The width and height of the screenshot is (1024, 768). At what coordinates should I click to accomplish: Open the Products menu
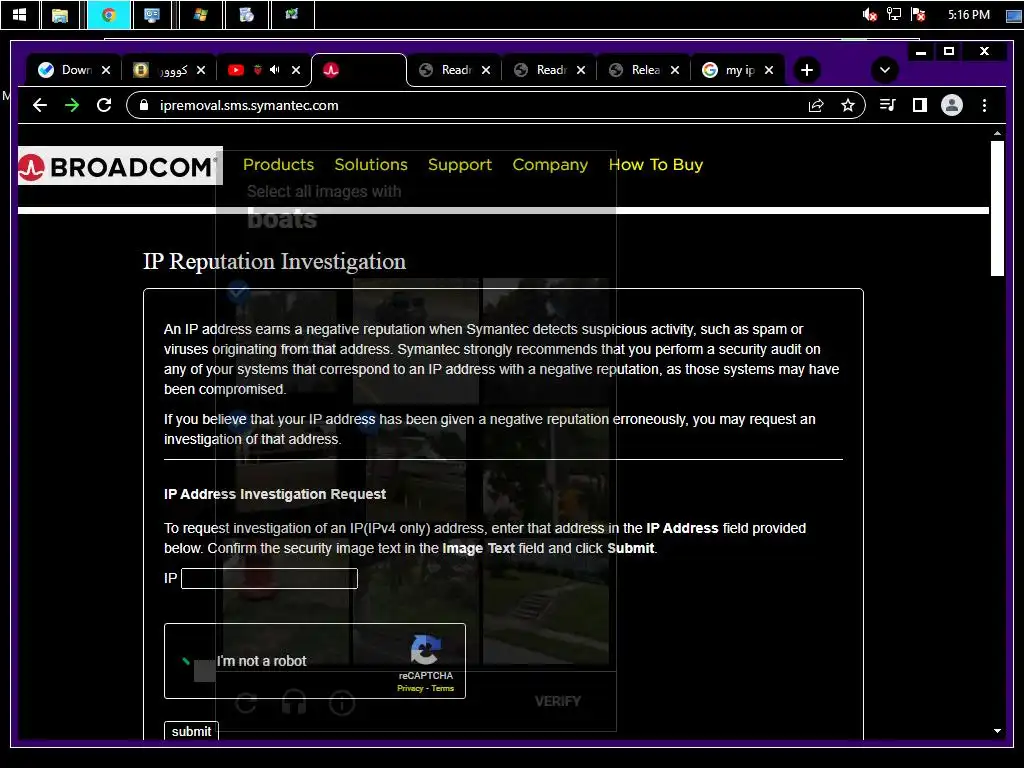[278, 165]
